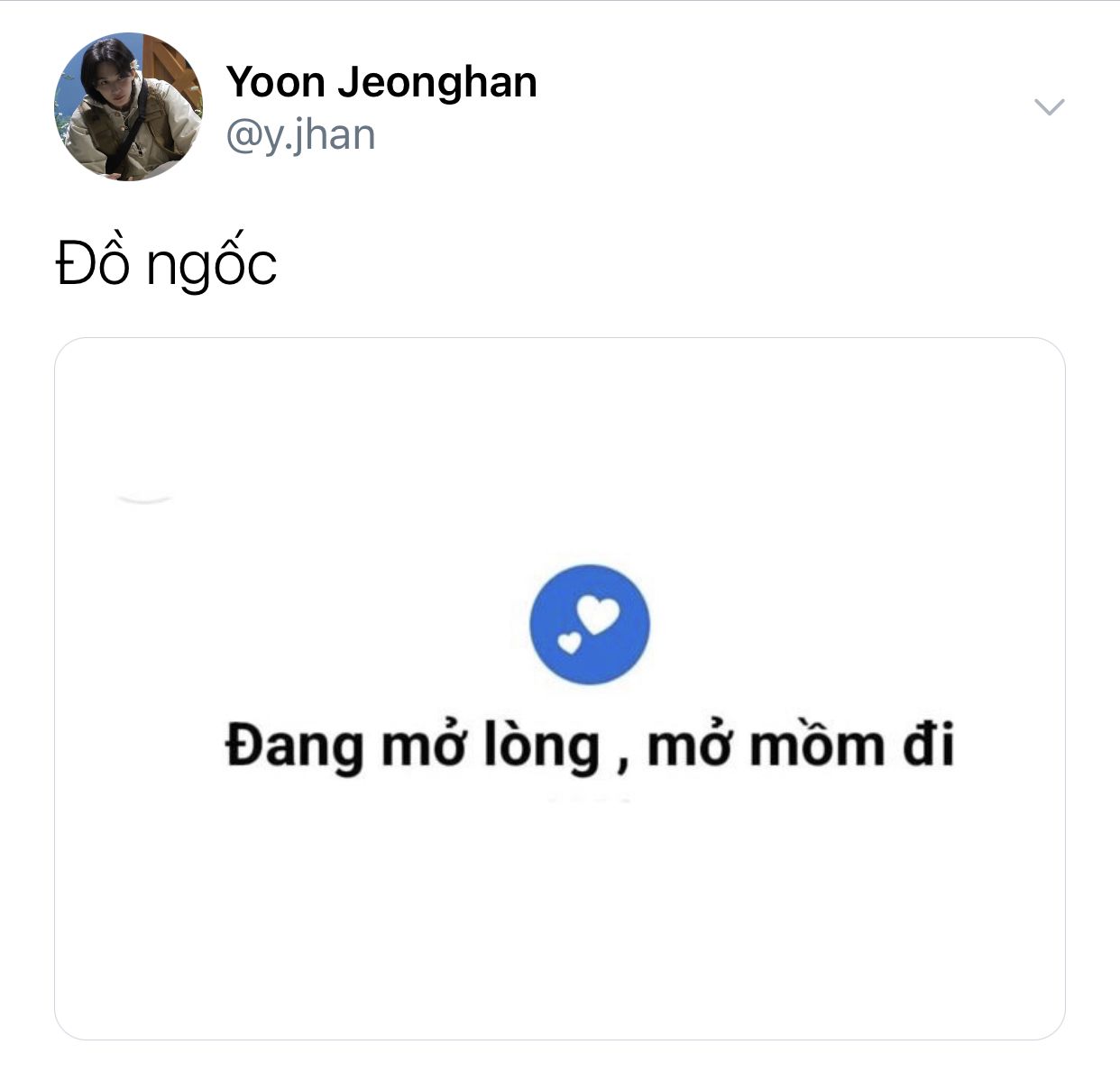Select the tweet text "Đồ ngốc"

(166, 263)
